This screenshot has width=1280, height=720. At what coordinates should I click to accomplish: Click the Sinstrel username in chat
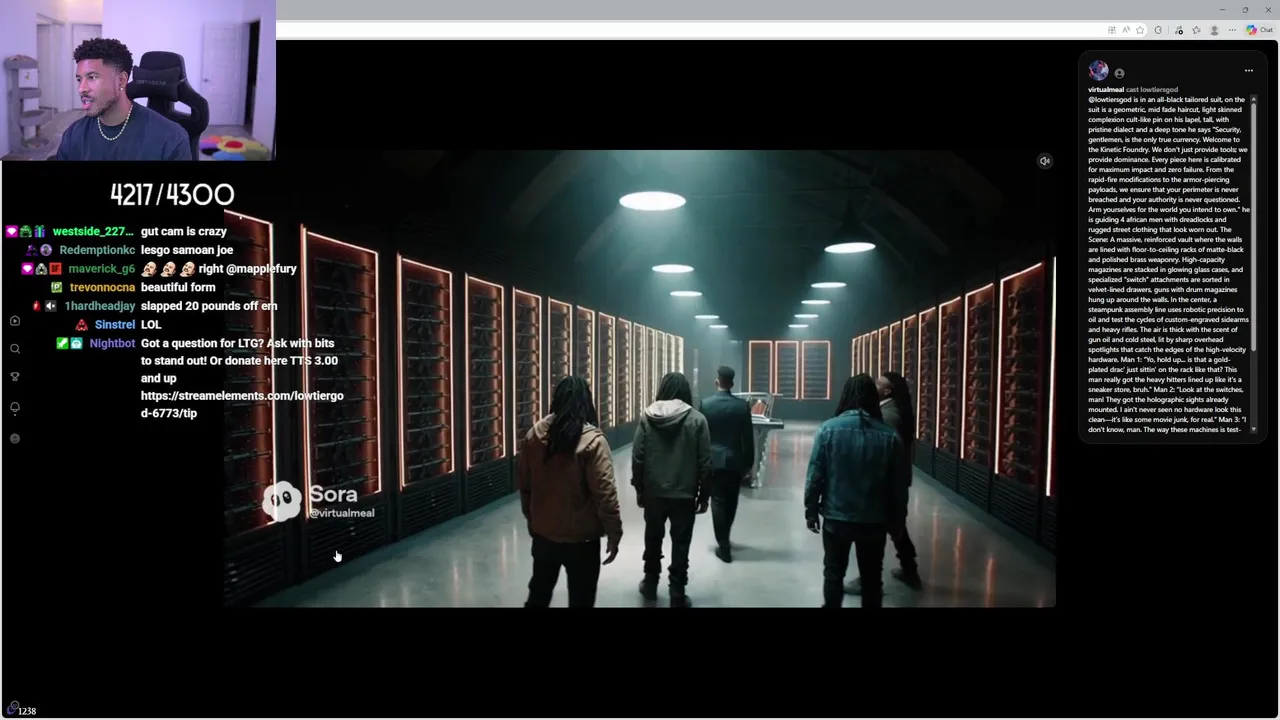[114, 325]
